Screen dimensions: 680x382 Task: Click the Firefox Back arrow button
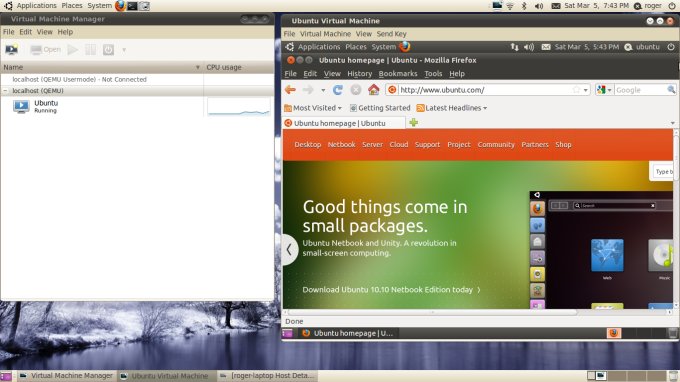[291, 90]
